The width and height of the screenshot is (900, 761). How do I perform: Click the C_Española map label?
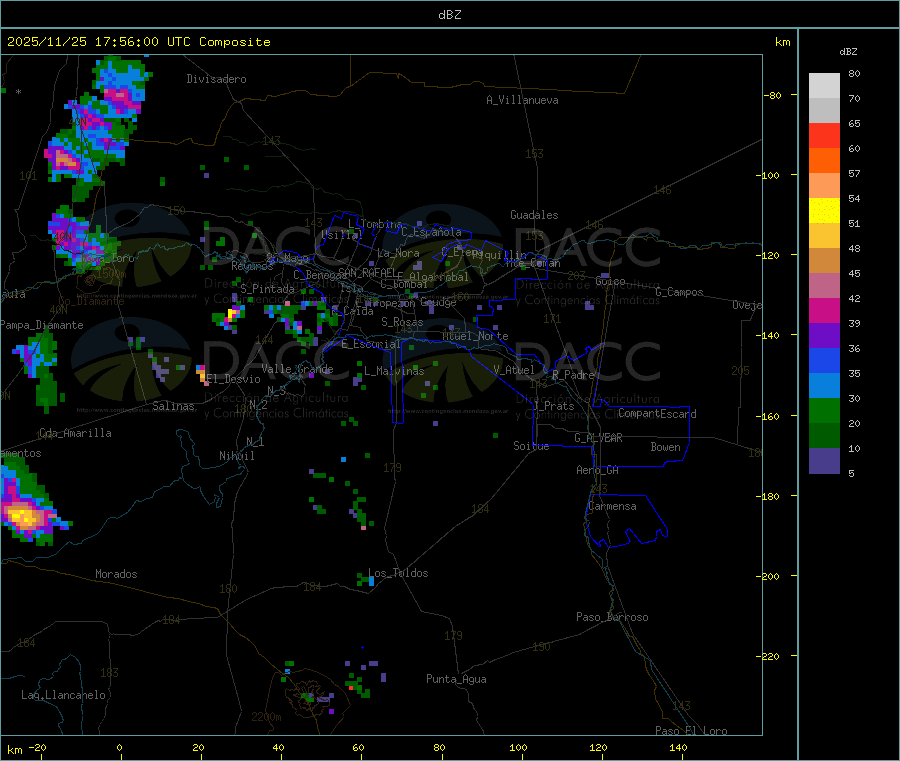[432, 232]
